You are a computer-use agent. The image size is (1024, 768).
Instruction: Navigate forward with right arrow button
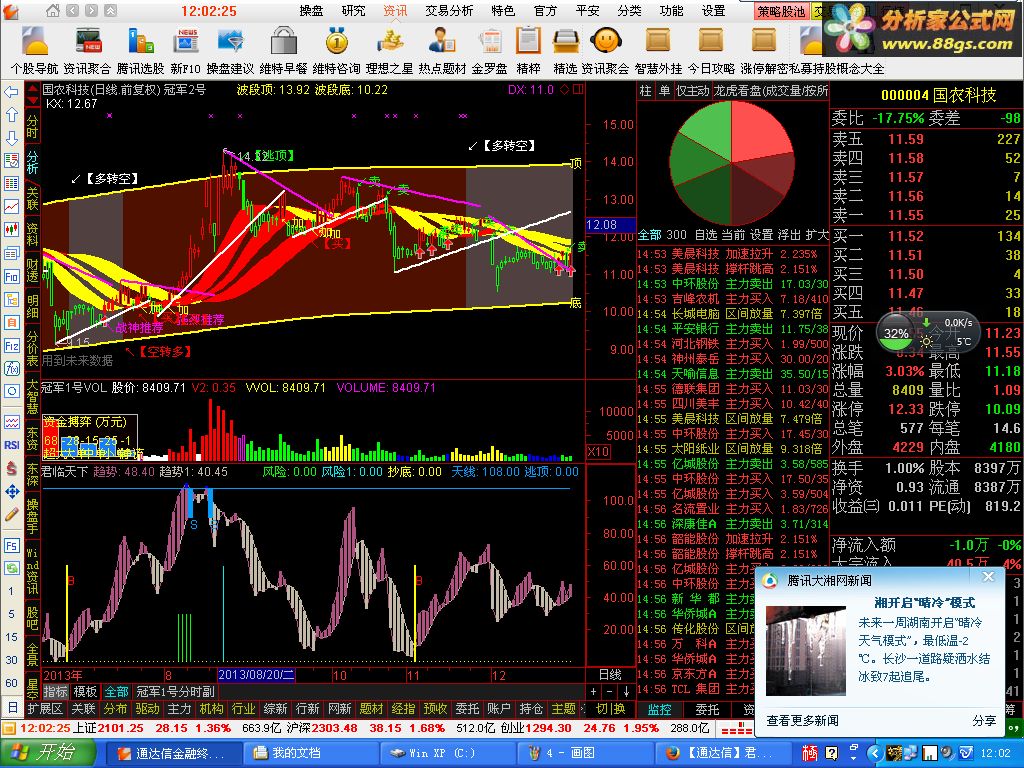91,10
